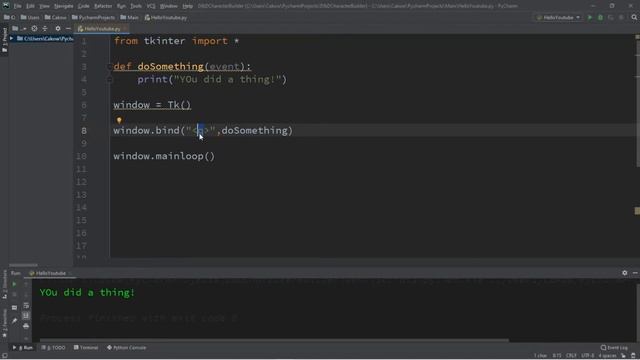Click the tool windows quick-access icon bottom-left

(x=4, y=356)
